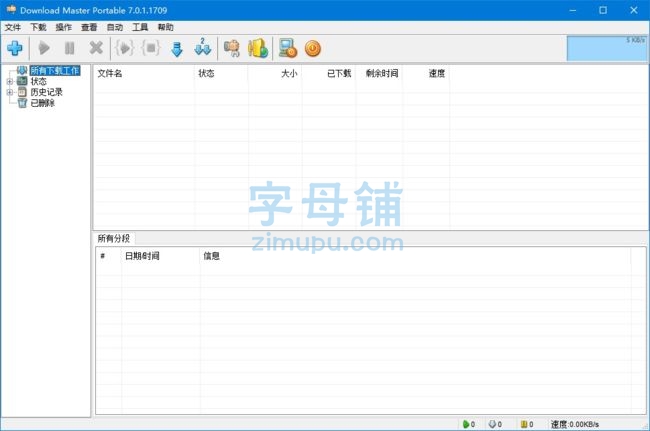The width and height of the screenshot is (650, 431).
Task: Click the orange power shutdown icon
Action: pos(313,48)
